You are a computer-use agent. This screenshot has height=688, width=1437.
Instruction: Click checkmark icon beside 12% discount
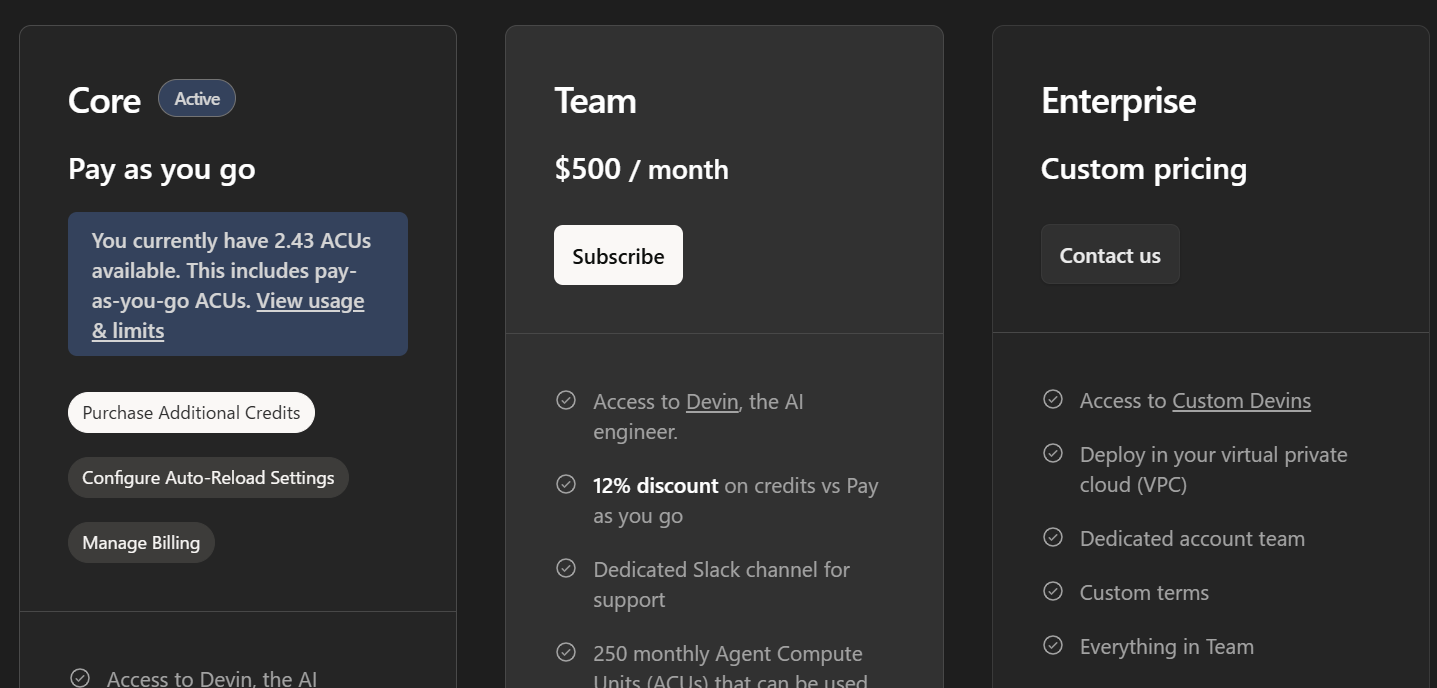566,484
